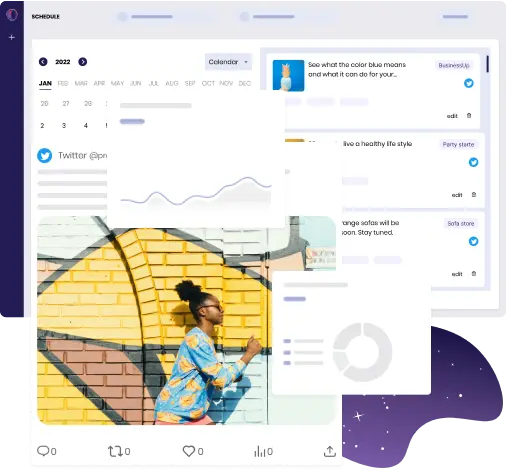Screen dimensions: 506x471
Task: Click the reply comment icon under tweet
Action: point(43,451)
